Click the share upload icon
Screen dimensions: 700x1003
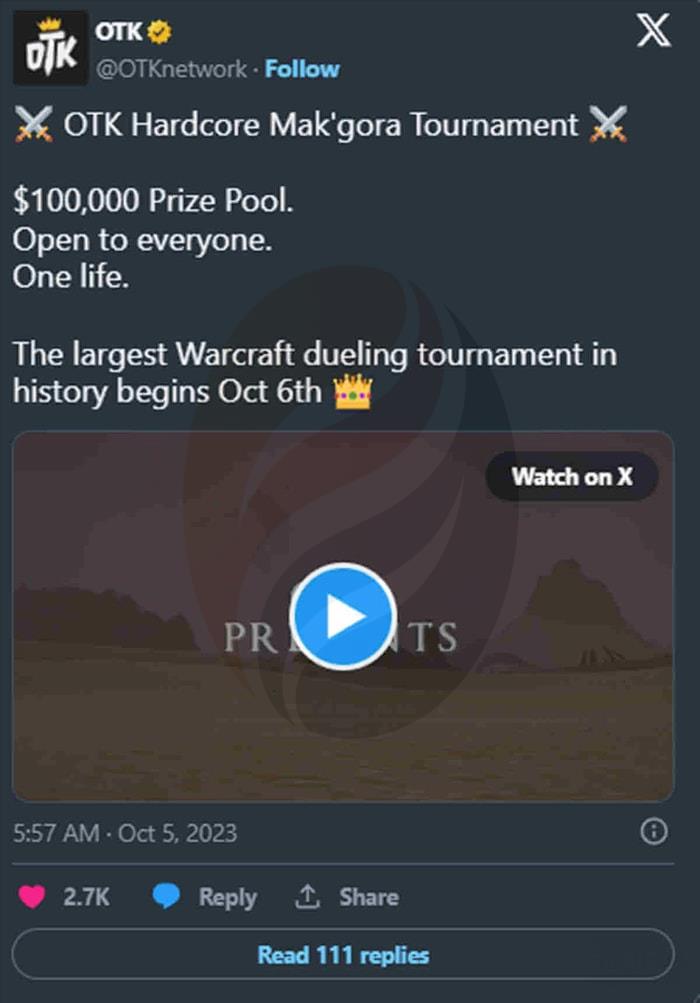(x=307, y=896)
